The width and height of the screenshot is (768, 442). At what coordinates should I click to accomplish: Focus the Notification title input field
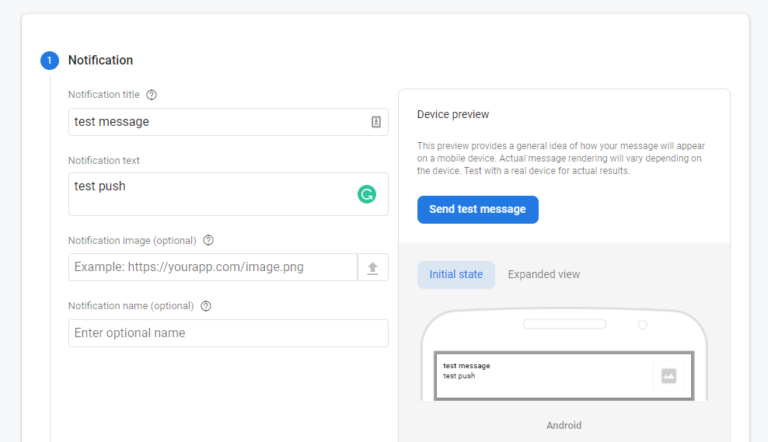[x=215, y=122]
